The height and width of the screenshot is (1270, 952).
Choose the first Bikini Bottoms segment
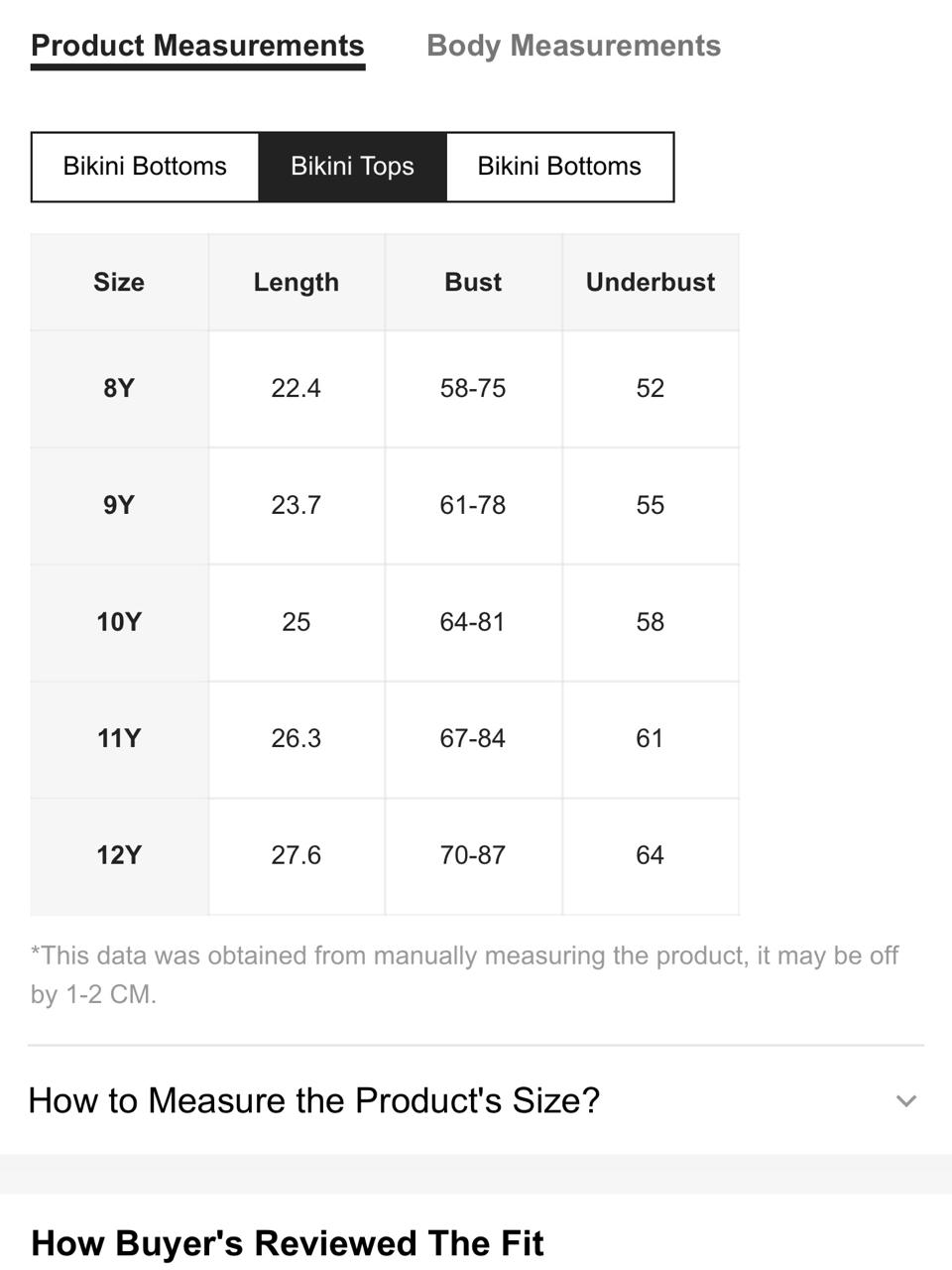(x=145, y=166)
